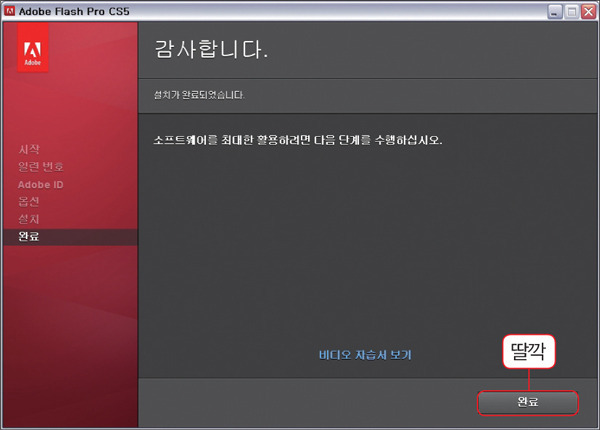Click the 감사합니다. heading
The width and height of the screenshot is (600, 430).
pos(211,50)
